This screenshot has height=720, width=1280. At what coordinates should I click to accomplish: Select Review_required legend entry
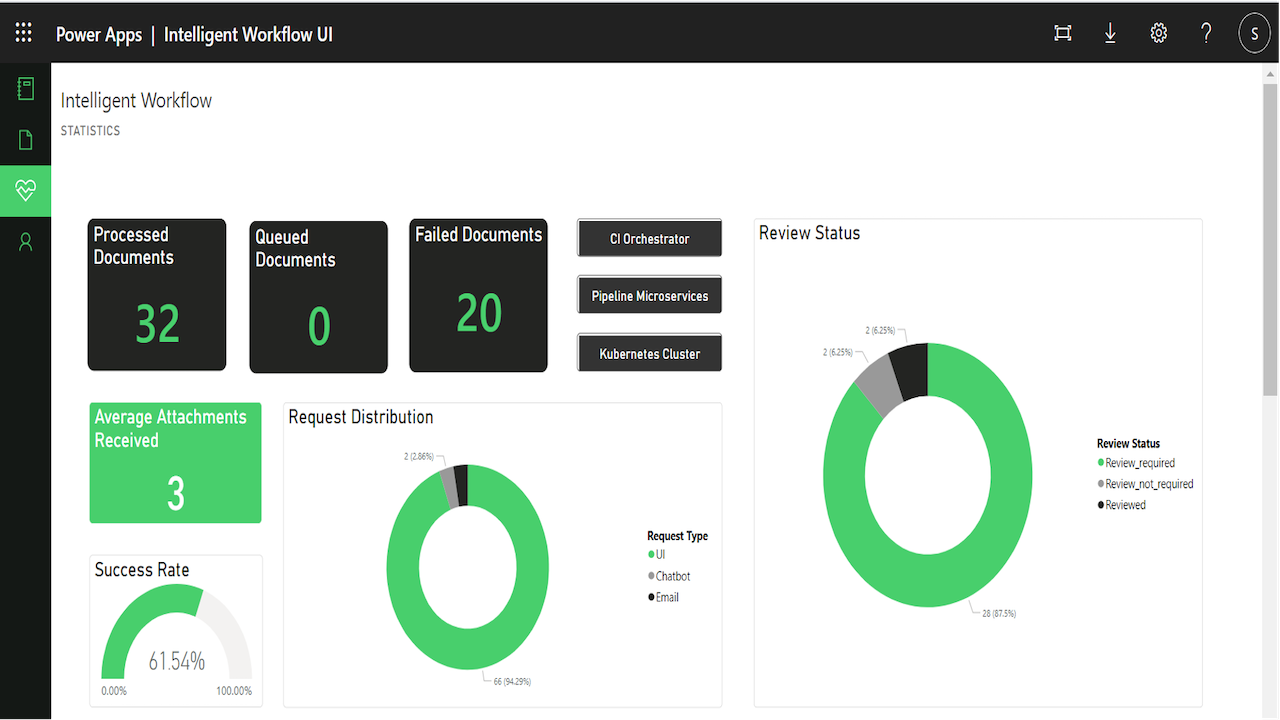tap(1136, 463)
